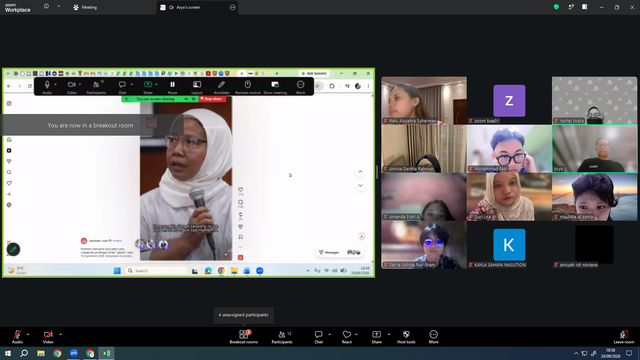The width and height of the screenshot is (640, 360).
Task: Expand reactions caret next to React
Action: point(356,334)
